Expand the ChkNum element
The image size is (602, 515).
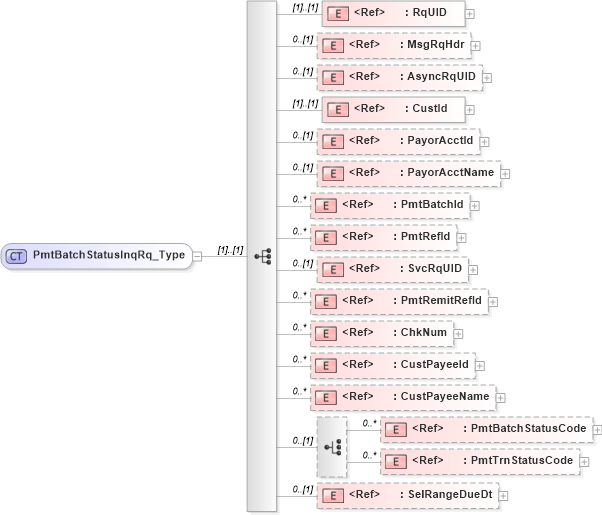(458, 334)
